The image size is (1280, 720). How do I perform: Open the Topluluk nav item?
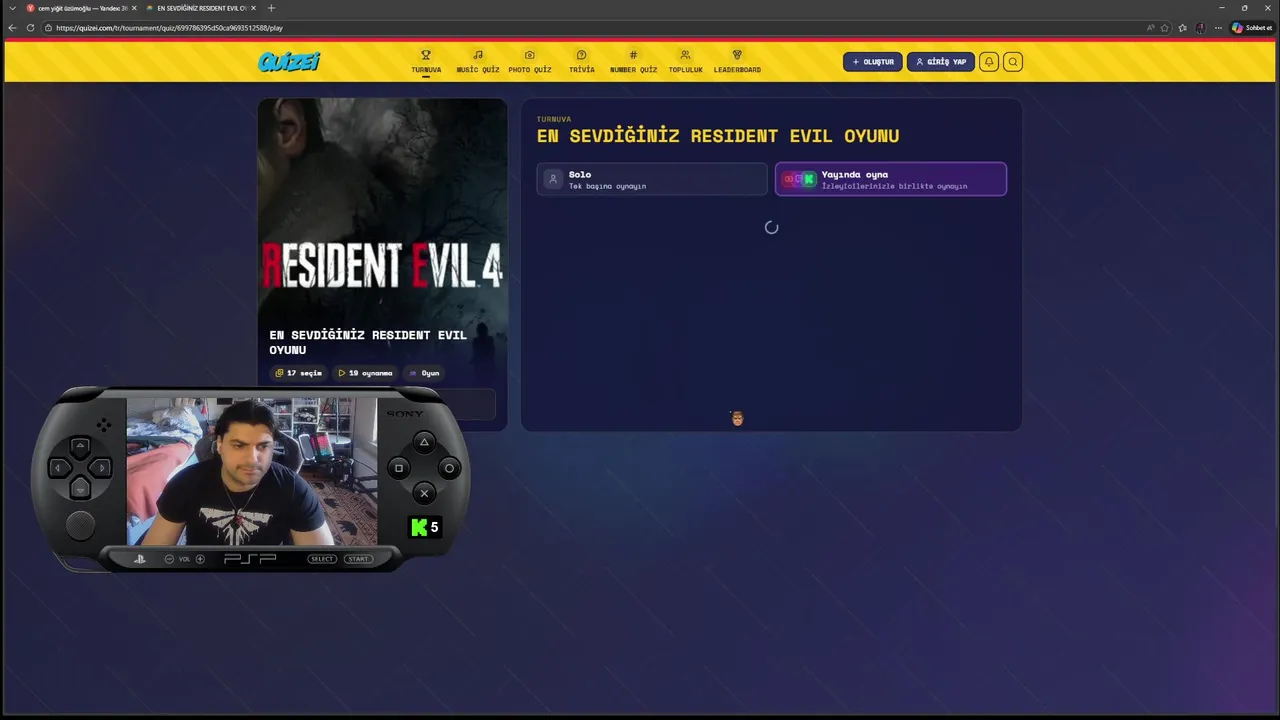point(685,62)
